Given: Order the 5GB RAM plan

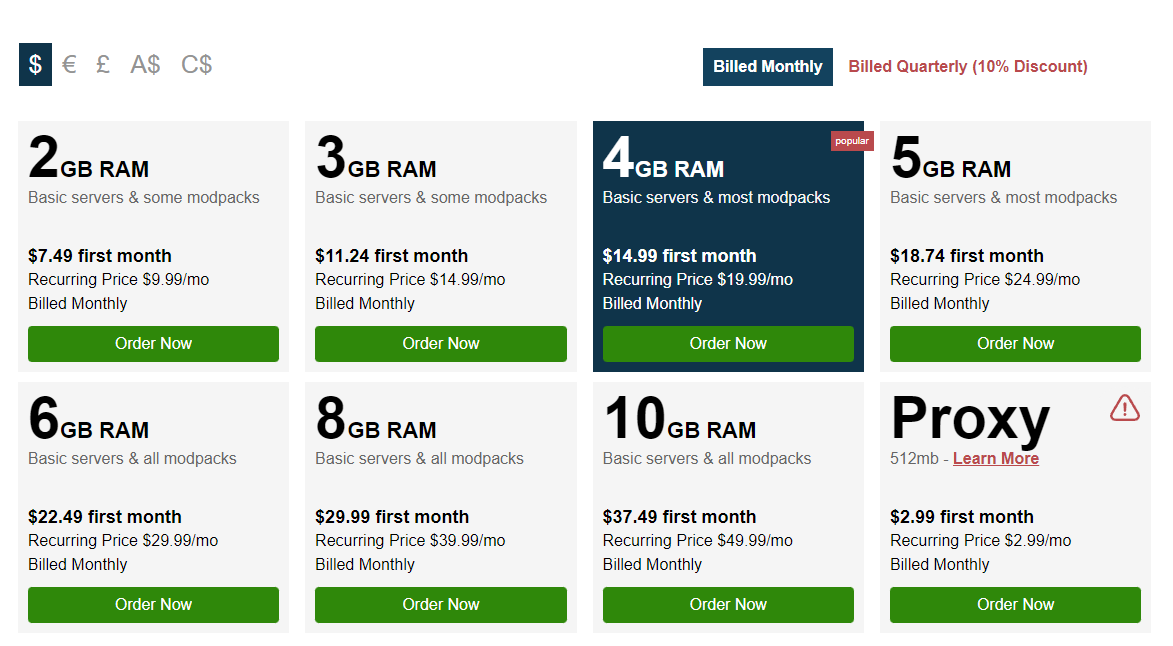Looking at the screenshot, I should 1015,343.
